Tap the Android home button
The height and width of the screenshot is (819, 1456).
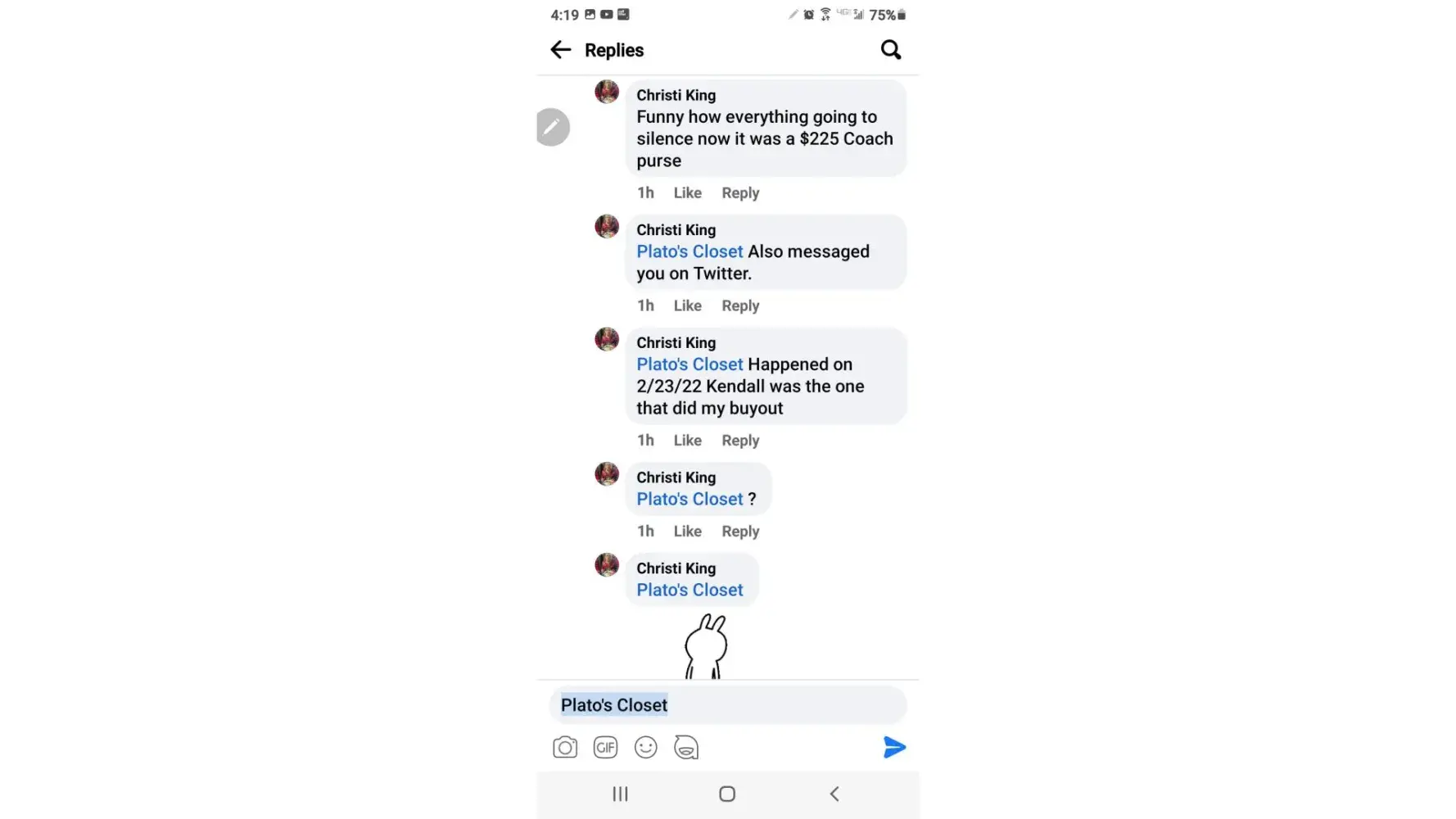pos(727,794)
